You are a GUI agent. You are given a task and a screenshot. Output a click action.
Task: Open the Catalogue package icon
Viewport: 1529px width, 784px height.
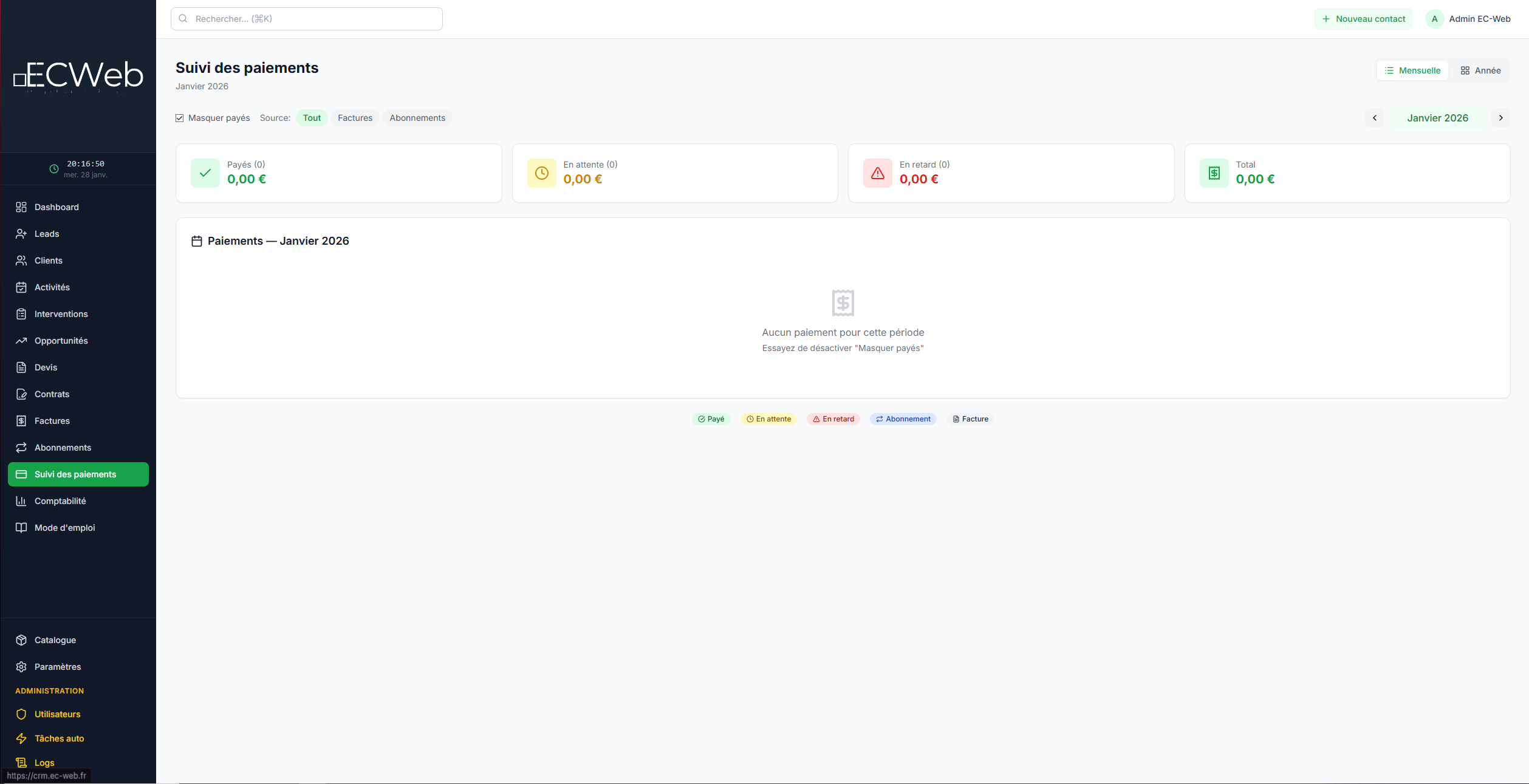coord(22,639)
